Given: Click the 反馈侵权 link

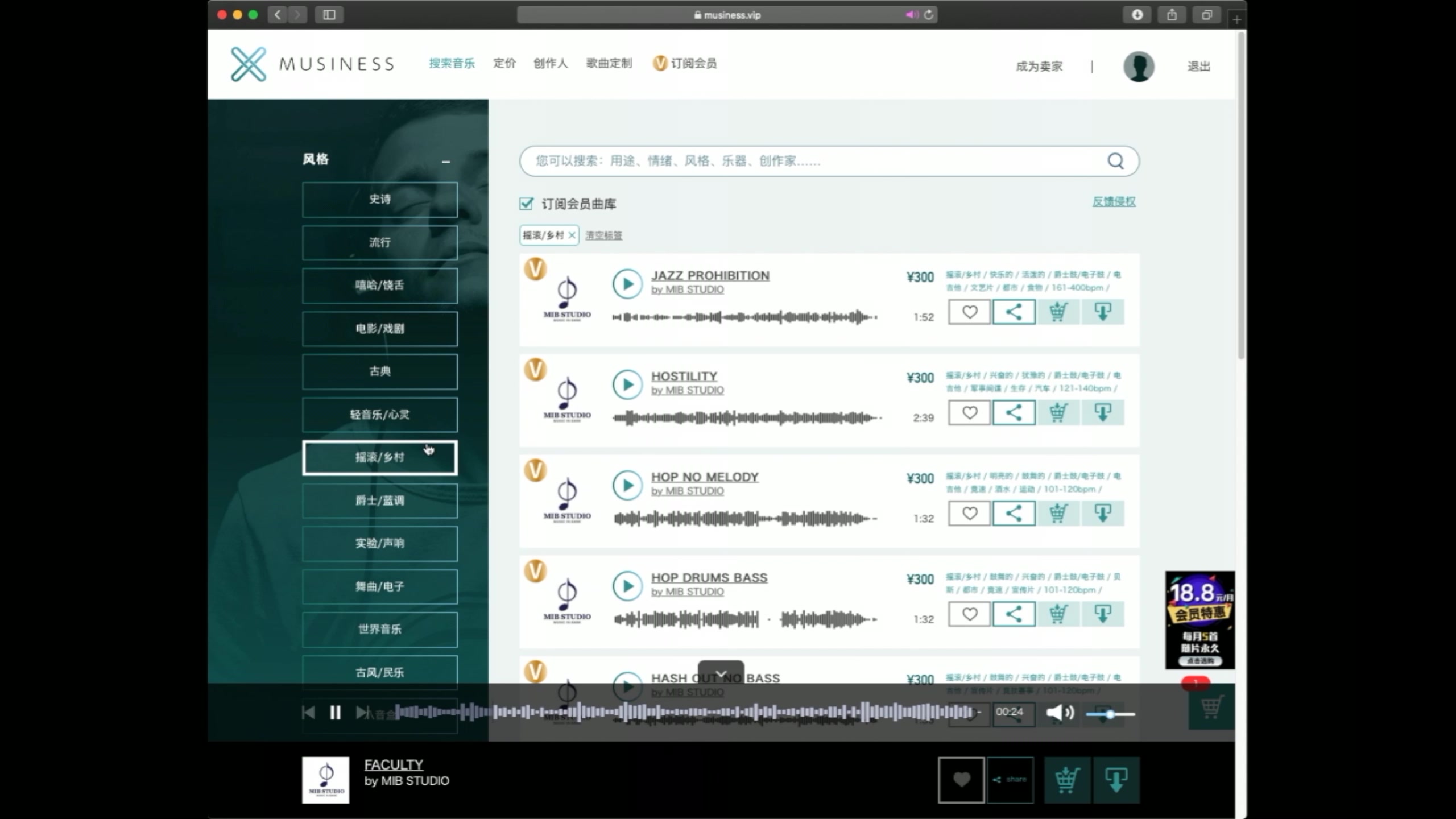Looking at the screenshot, I should coord(1114,202).
